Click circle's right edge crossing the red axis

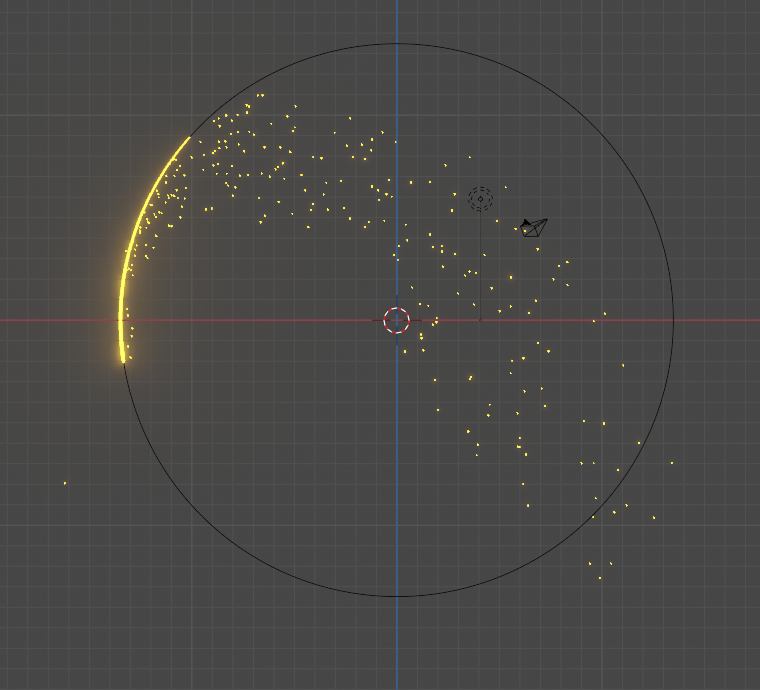pos(673,320)
